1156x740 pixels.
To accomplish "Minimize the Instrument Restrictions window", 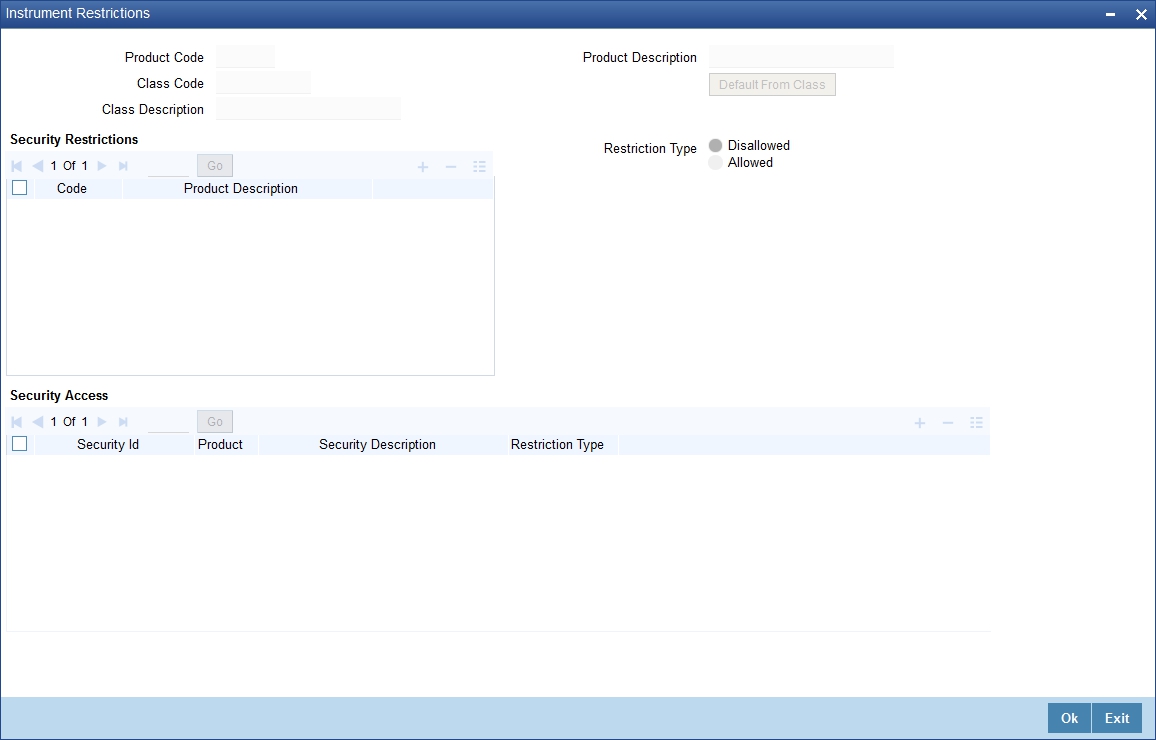I will tap(1110, 15).
